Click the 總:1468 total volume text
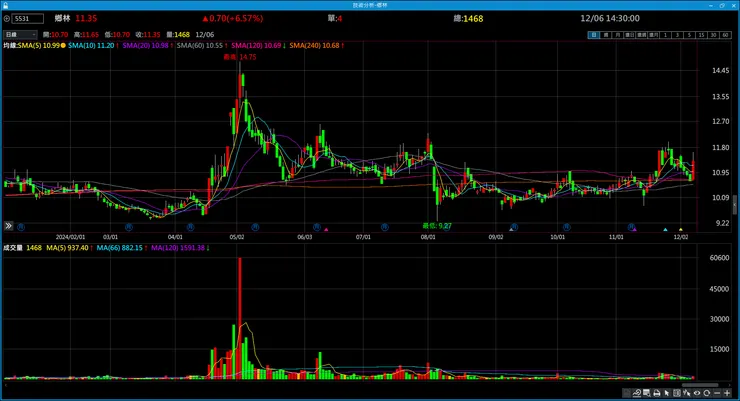Image resolution: width=740 pixels, height=401 pixels. pos(468,18)
